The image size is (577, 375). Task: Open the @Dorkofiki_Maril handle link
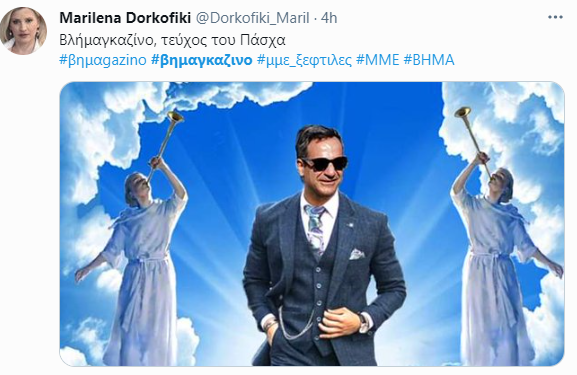coord(252,18)
